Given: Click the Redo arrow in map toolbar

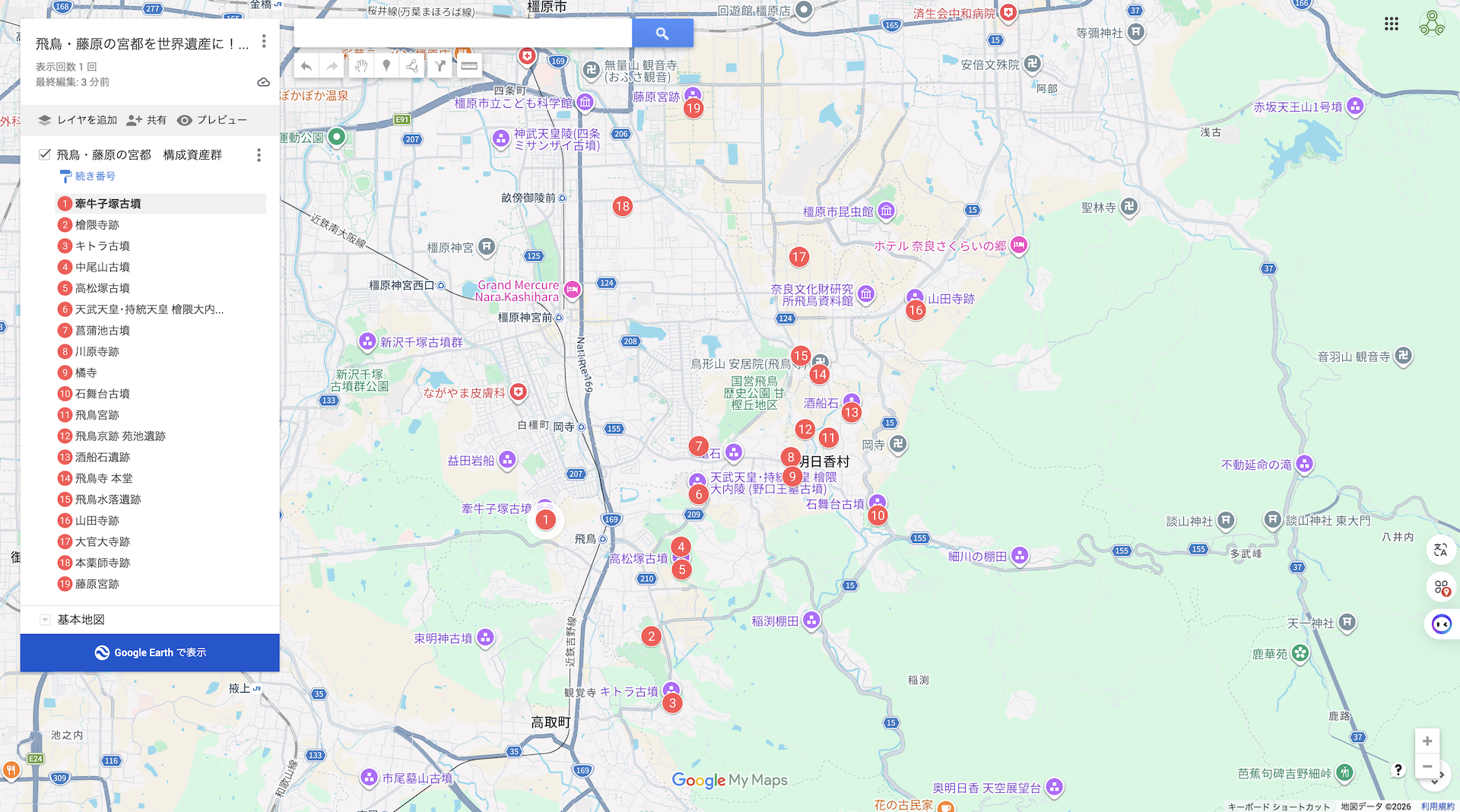Looking at the screenshot, I should tap(332, 66).
